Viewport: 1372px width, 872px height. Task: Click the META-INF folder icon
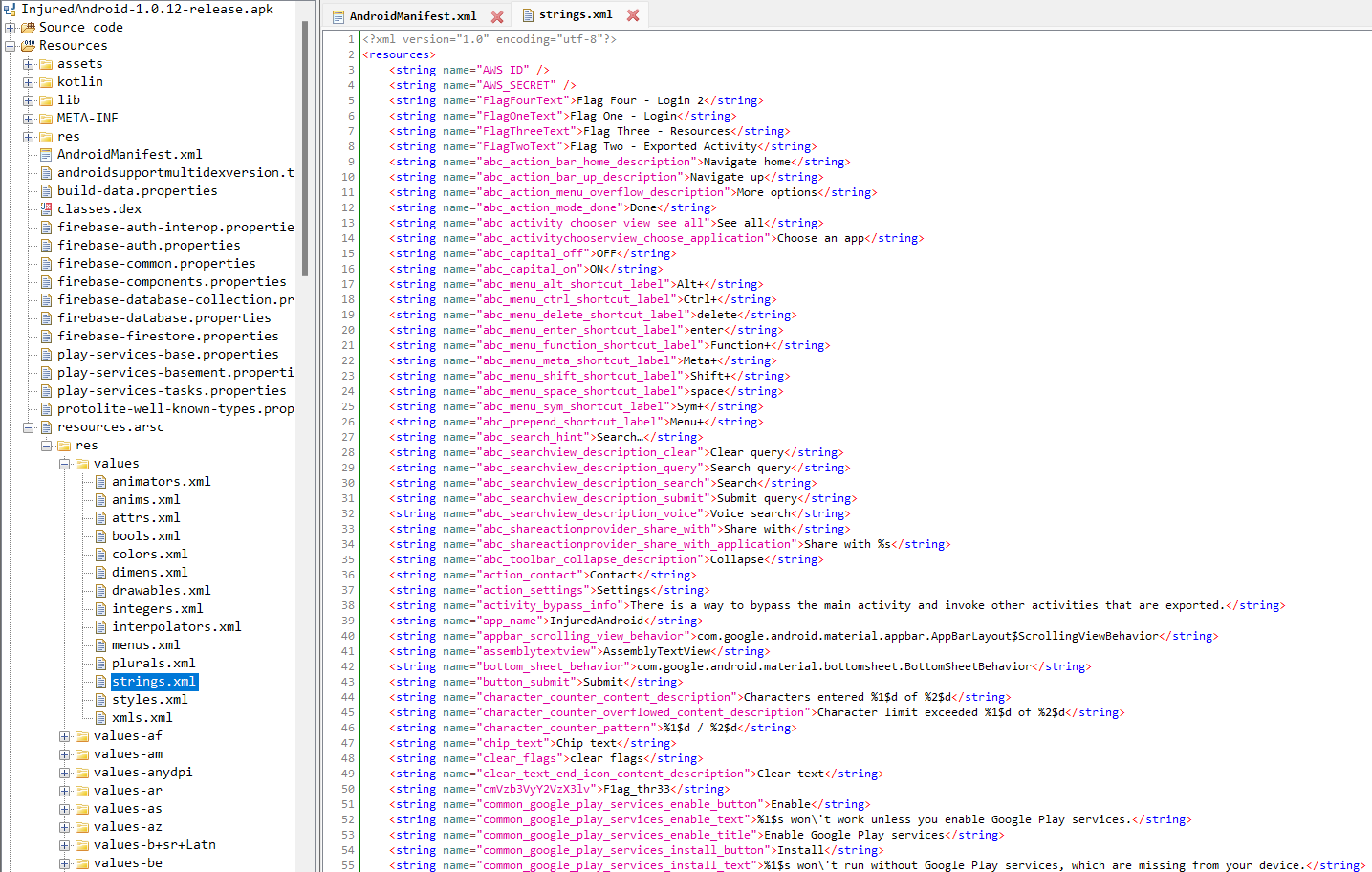(x=45, y=118)
